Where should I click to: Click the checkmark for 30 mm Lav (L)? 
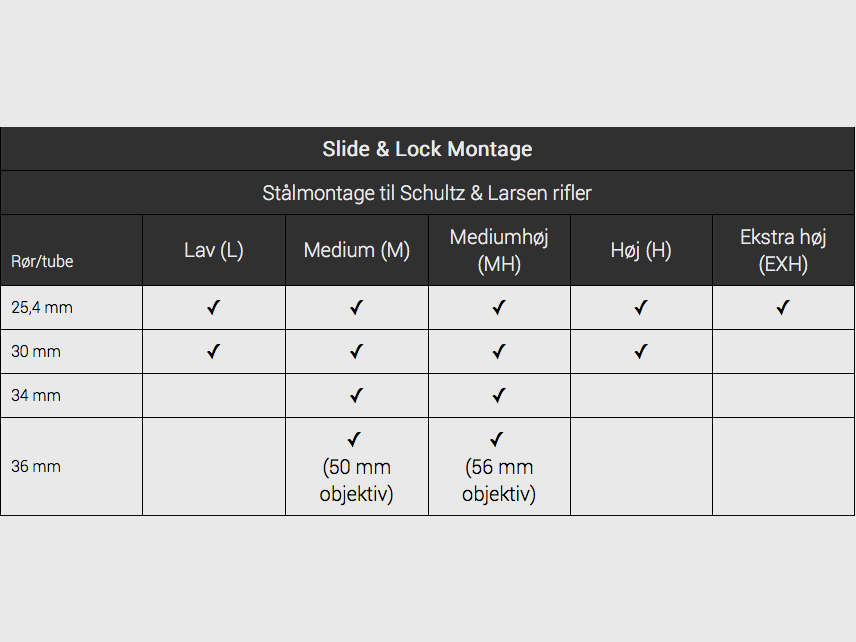click(213, 351)
